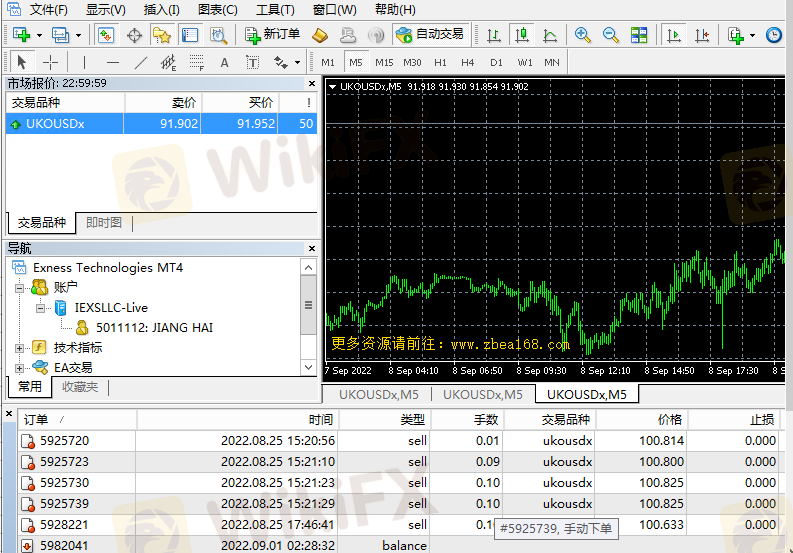Toggle the 自动交易 auto trading button

point(430,35)
